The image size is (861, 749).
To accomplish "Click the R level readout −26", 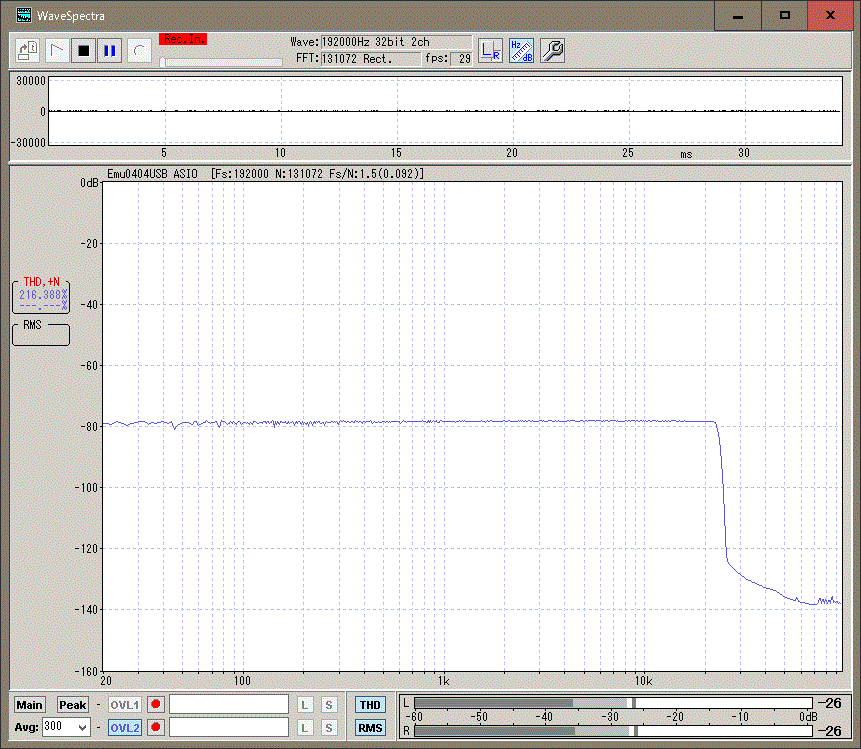I will (829, 731).
